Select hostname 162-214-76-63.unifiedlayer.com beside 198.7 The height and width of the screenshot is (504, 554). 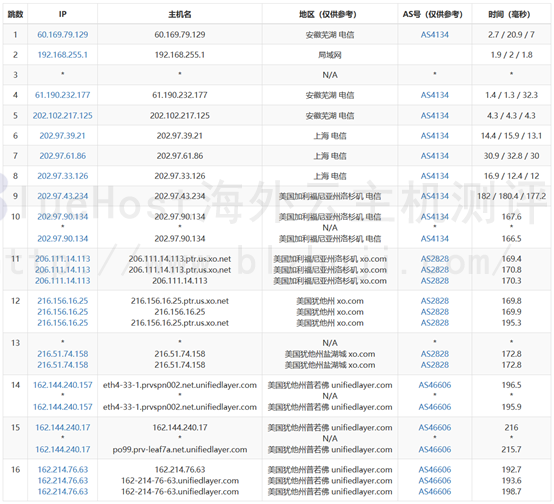179,491
